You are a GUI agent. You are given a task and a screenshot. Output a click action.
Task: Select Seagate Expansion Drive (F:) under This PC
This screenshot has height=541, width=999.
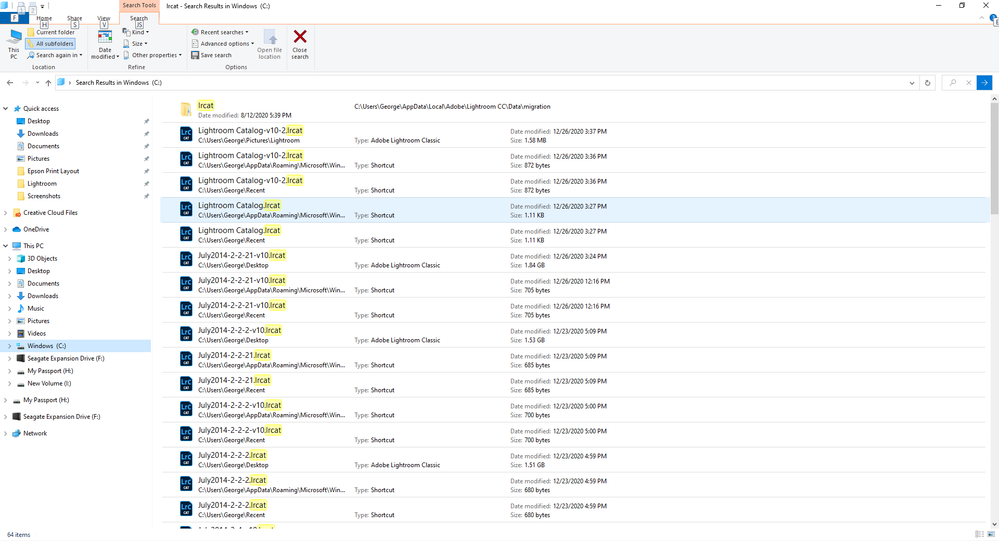(x=66, y=359)
